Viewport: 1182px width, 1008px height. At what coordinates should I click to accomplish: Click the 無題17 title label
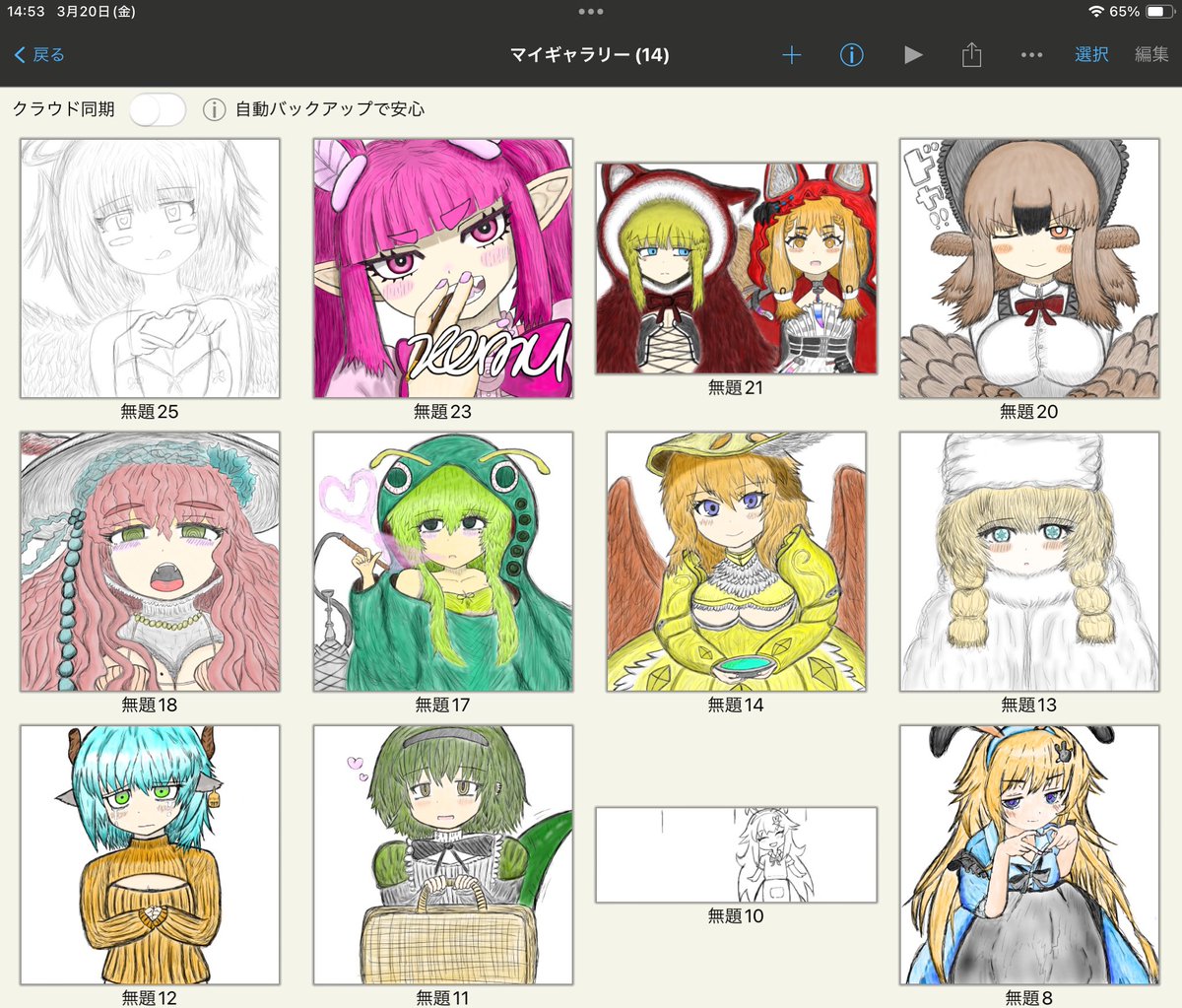coord(442,706)
